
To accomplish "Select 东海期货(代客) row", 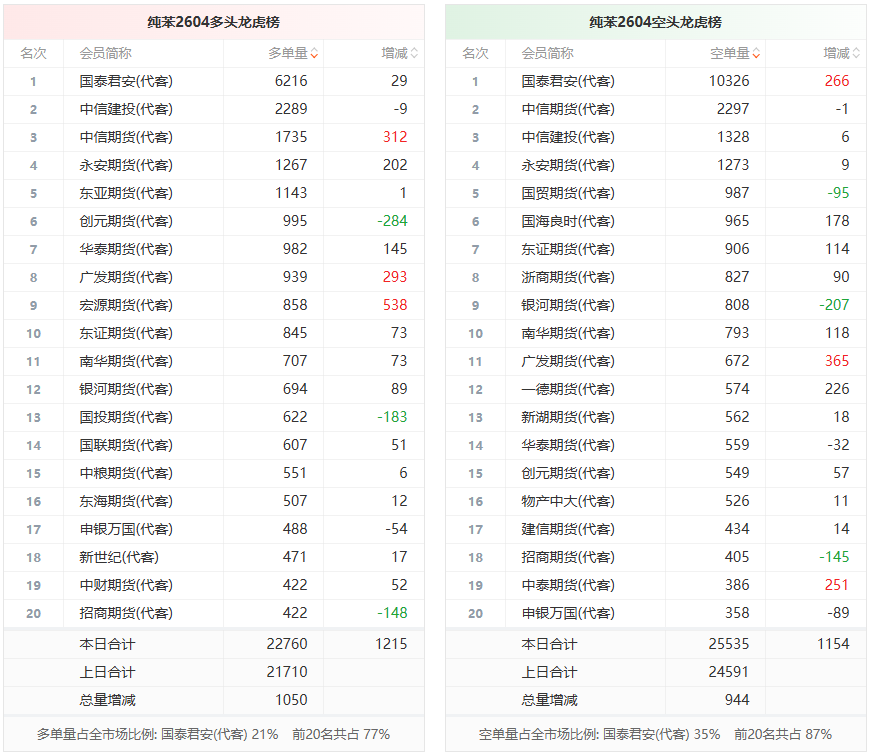I will click(214, 501).
